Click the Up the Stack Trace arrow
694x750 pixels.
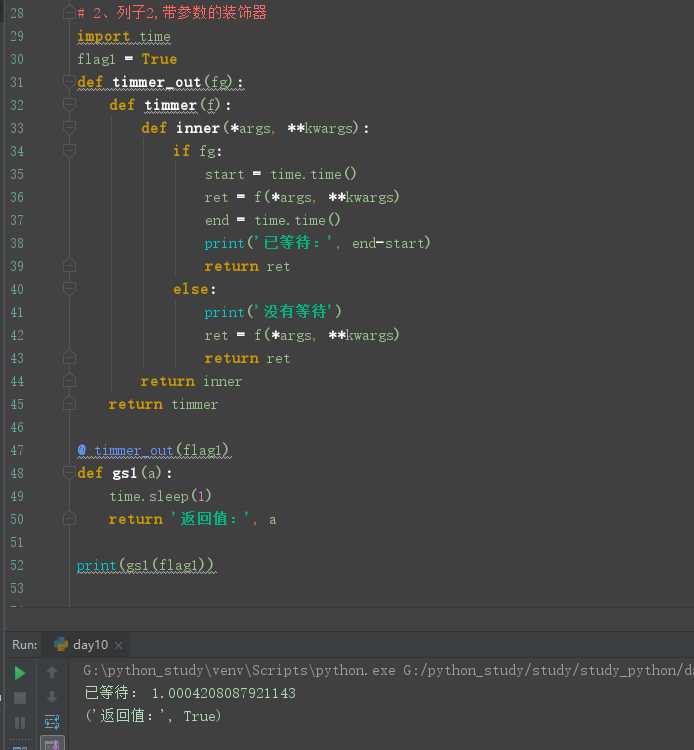point(52,672)
